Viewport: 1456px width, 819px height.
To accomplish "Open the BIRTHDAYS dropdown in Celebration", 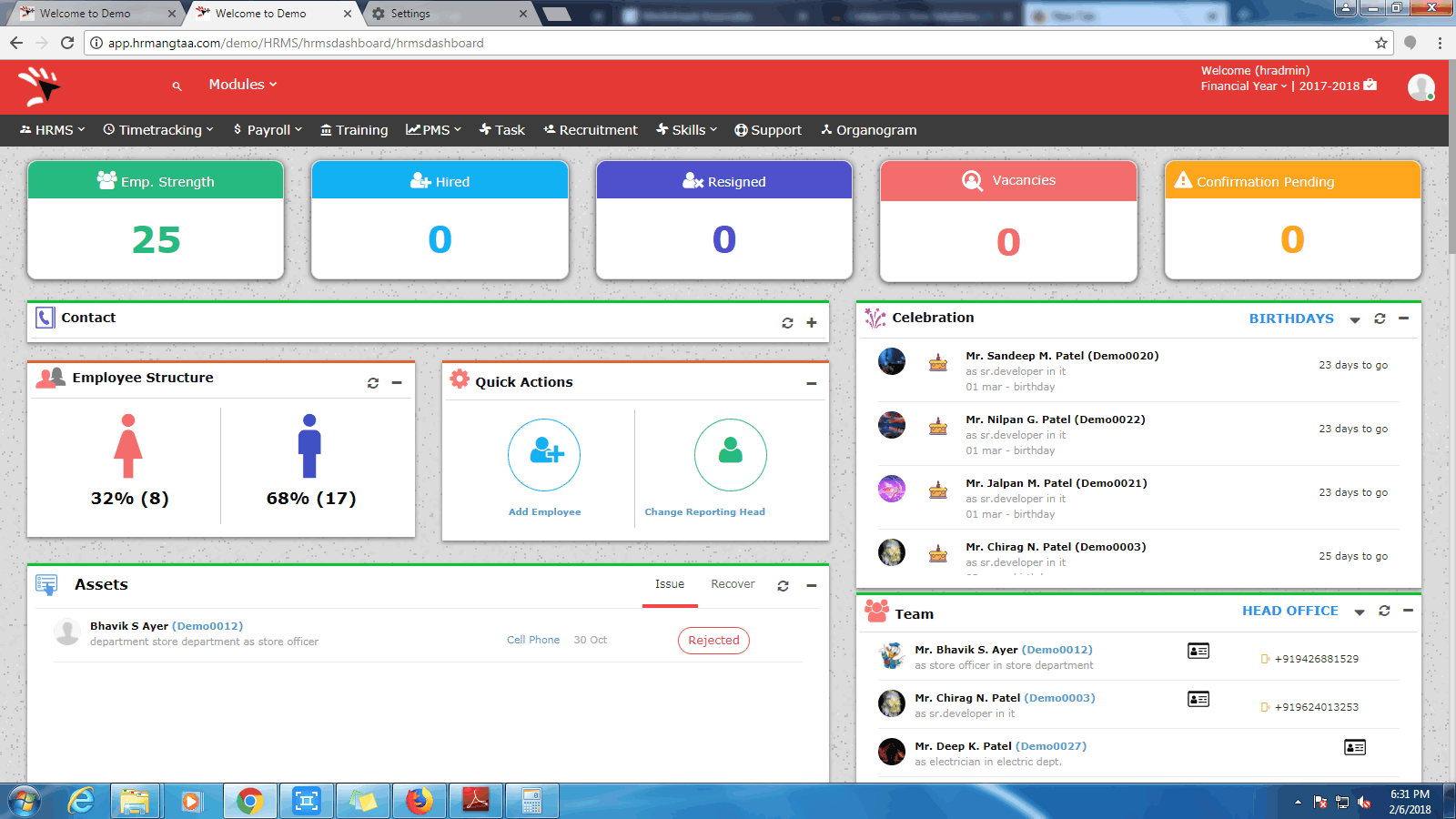I will pos(1305,318).
